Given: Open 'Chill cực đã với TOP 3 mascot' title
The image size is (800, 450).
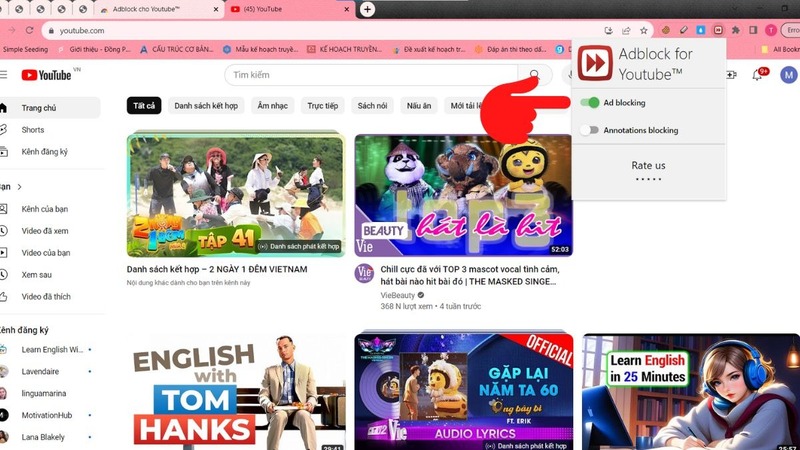Looking at the screenshot, I should point(469,275).
